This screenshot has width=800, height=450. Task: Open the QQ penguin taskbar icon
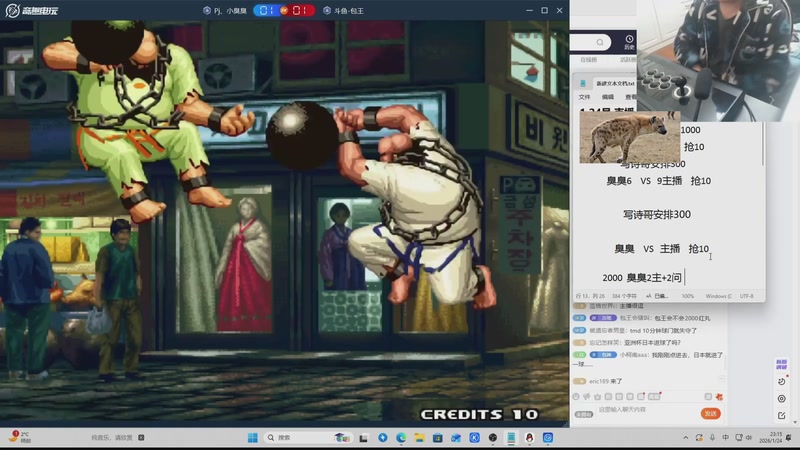[x=530, y=438]
